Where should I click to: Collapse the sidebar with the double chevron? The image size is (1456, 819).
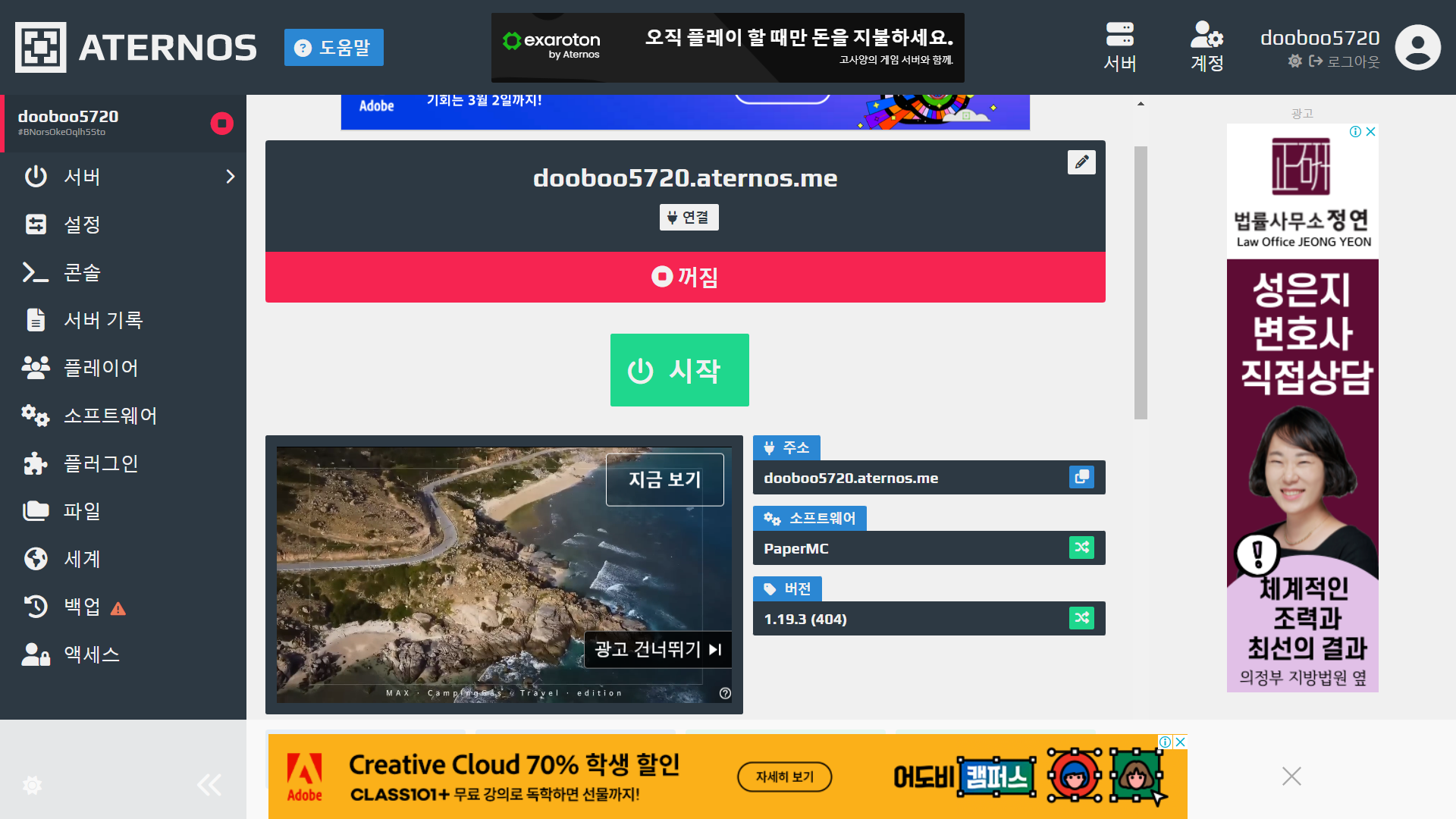coord(209,785)
